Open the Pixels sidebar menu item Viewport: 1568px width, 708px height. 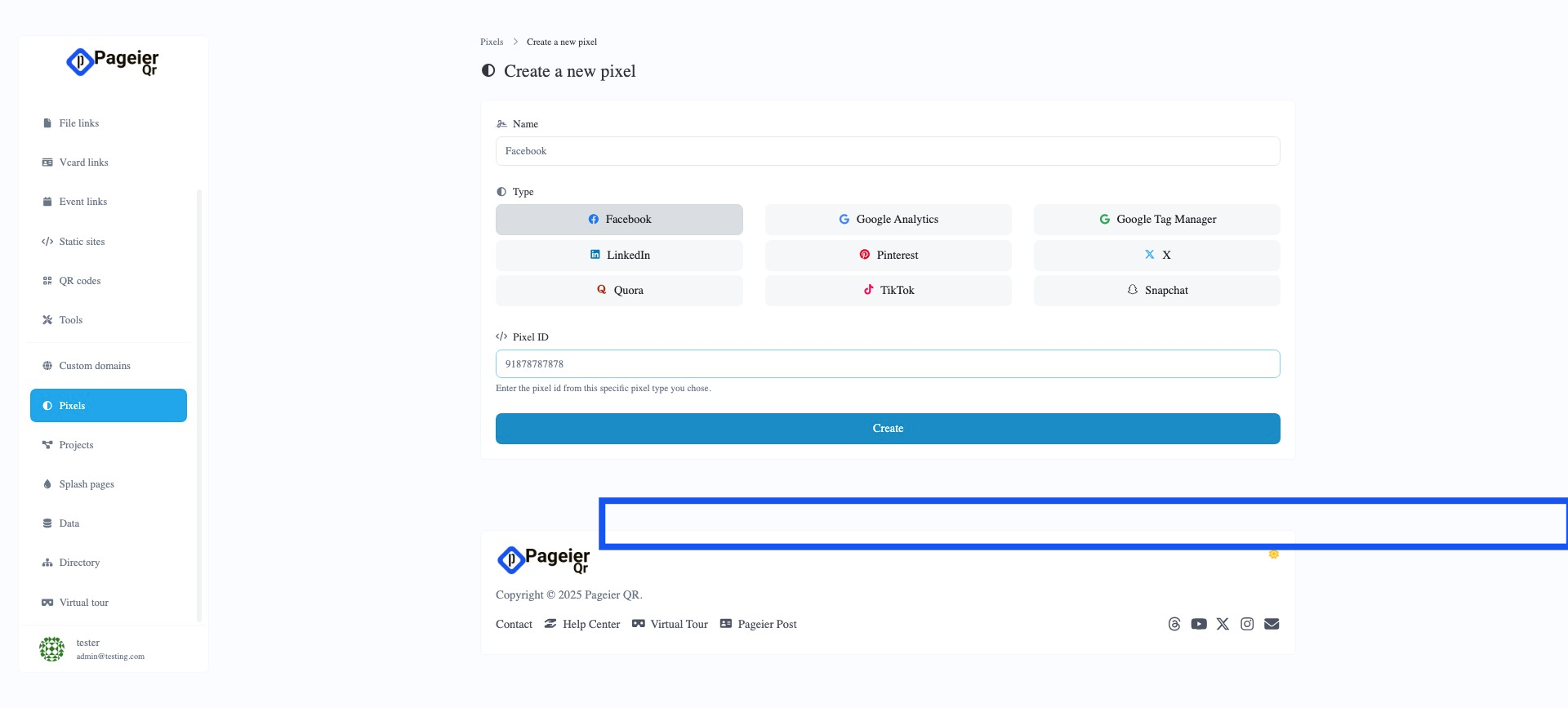109,406
